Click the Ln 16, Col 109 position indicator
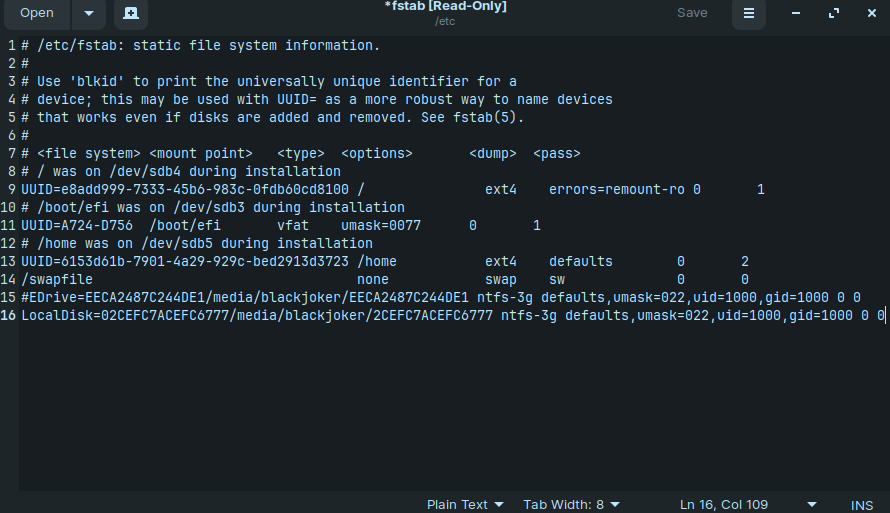 tap(724, 504)
